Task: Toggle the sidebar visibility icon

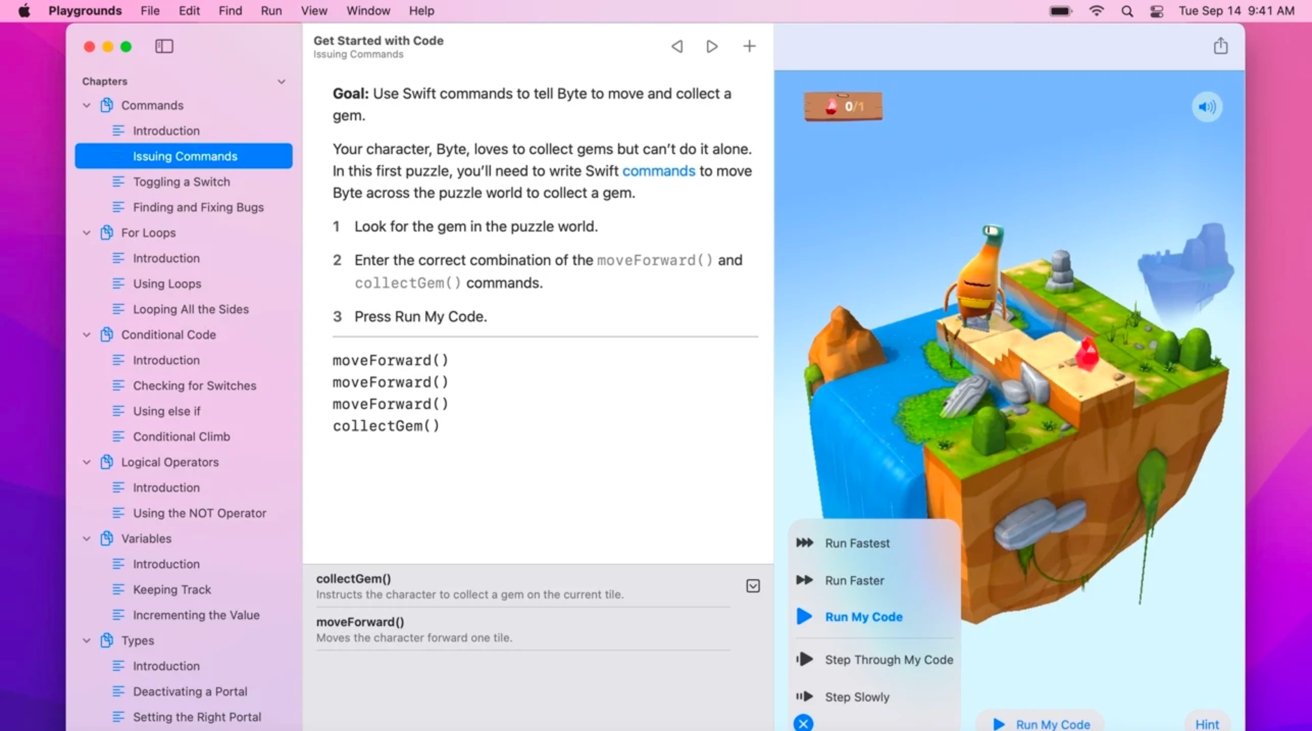Action: tap(164, 46)
